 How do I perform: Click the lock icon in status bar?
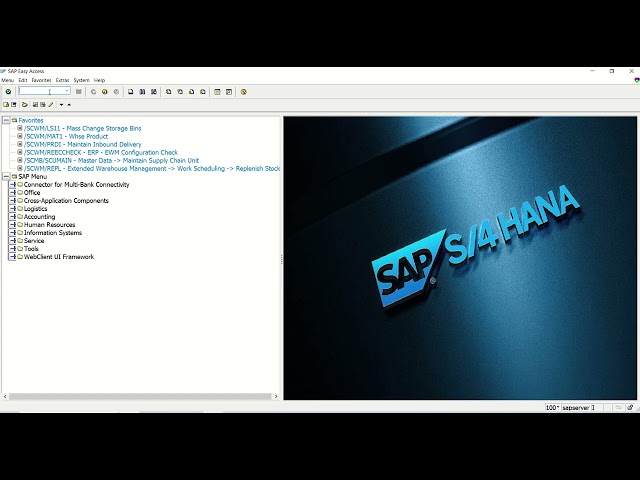[x=630, y=407]
